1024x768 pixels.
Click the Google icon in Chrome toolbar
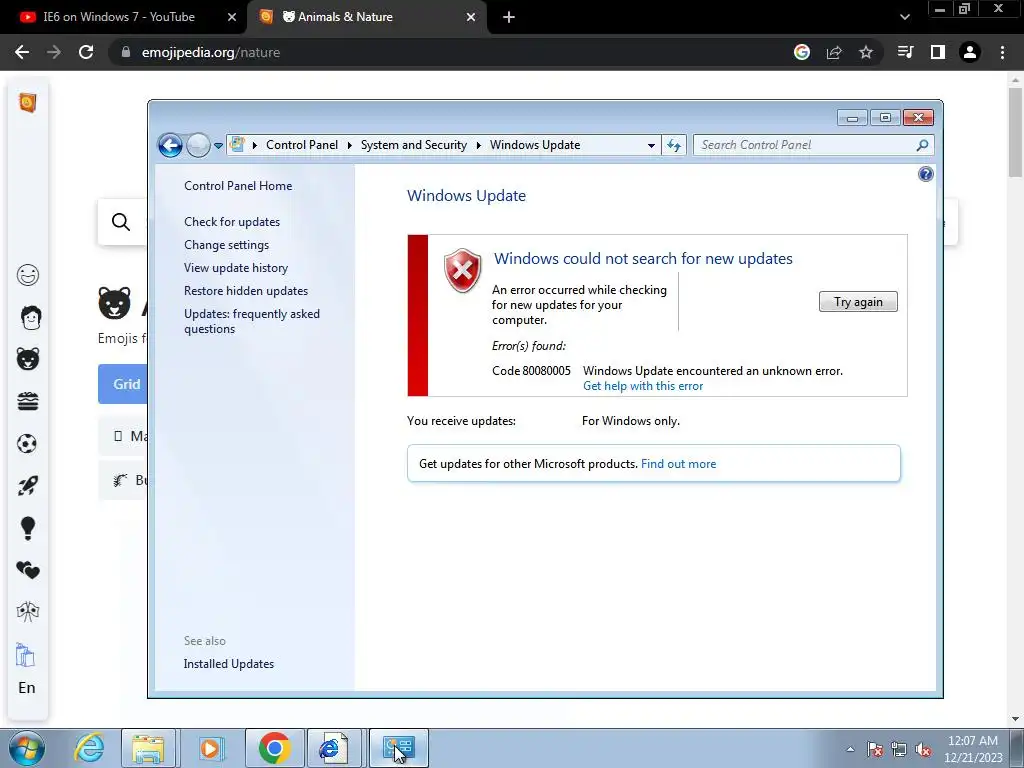point(802,52)
